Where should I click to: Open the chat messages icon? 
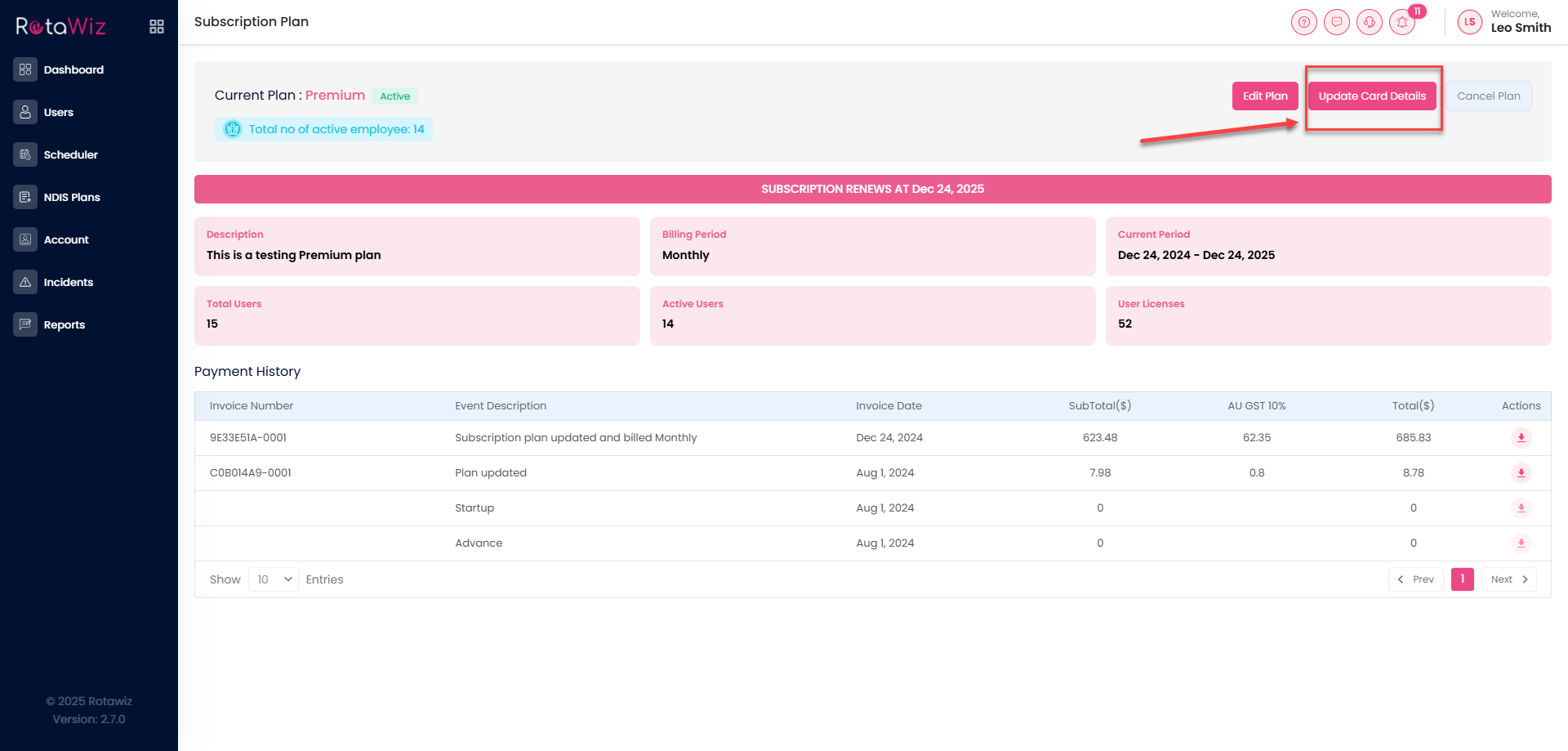coord(1337,22)
